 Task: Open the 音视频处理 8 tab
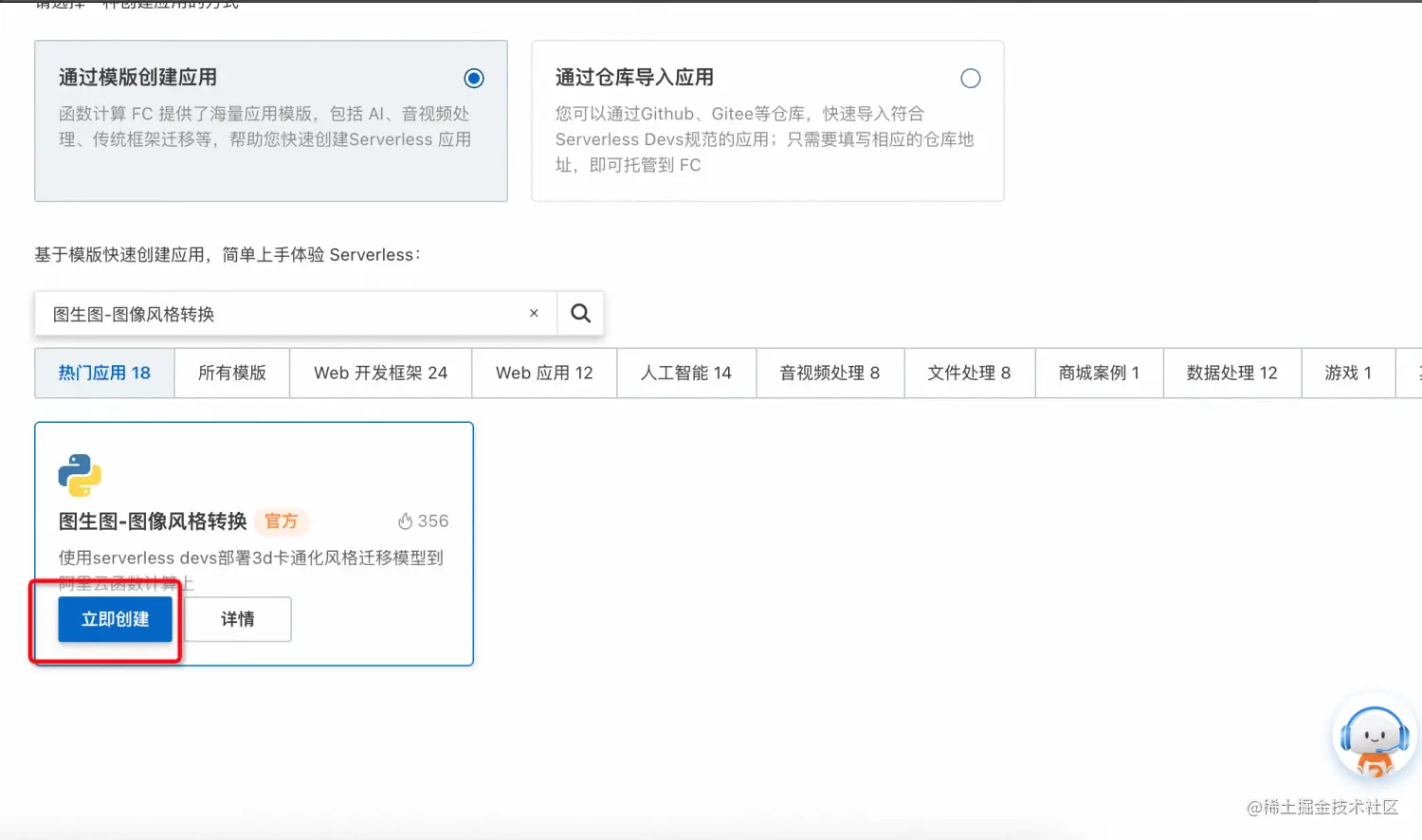[x=830, y=373]
